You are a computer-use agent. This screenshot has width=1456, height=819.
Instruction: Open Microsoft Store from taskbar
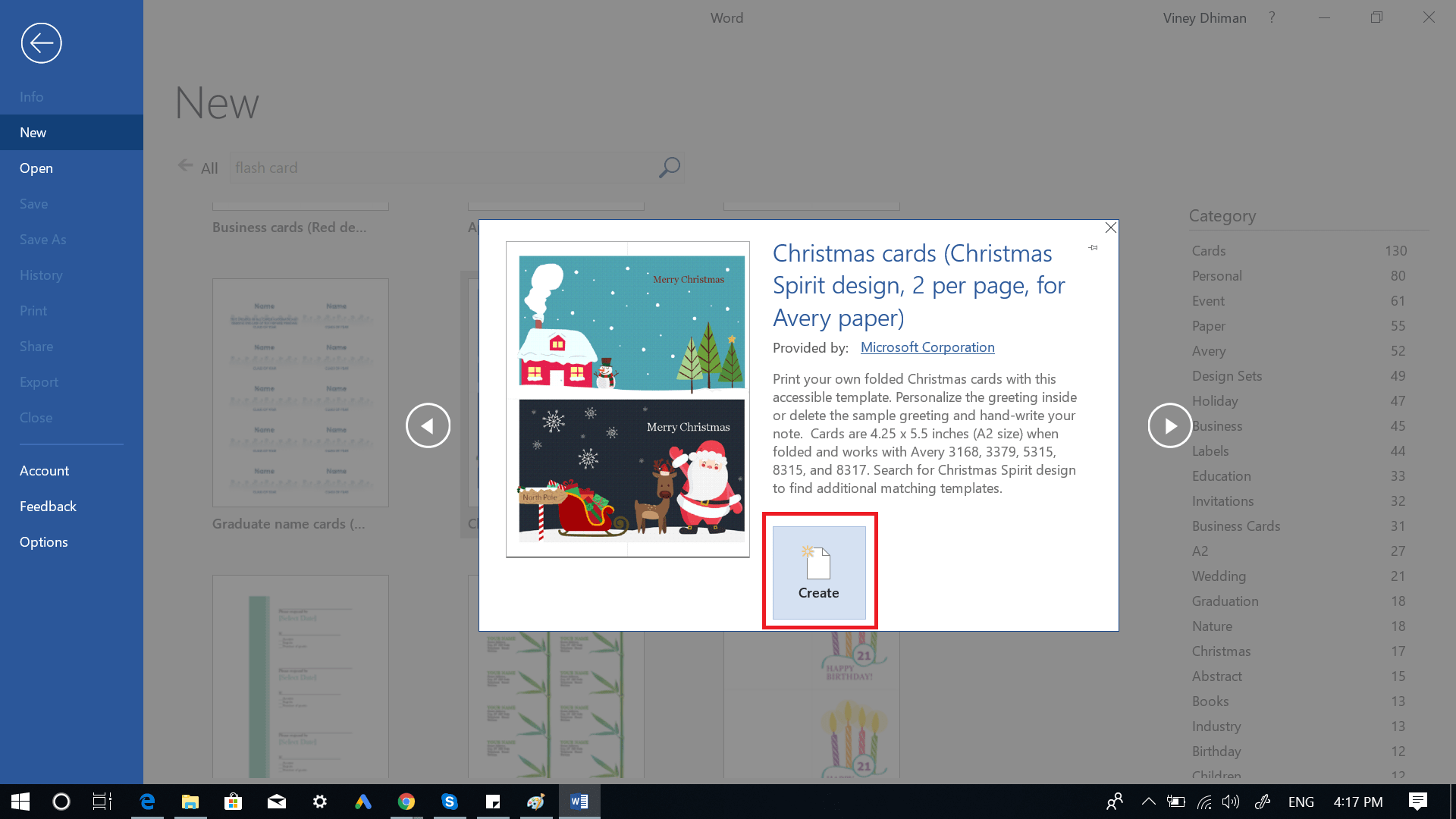pos(234,802)
